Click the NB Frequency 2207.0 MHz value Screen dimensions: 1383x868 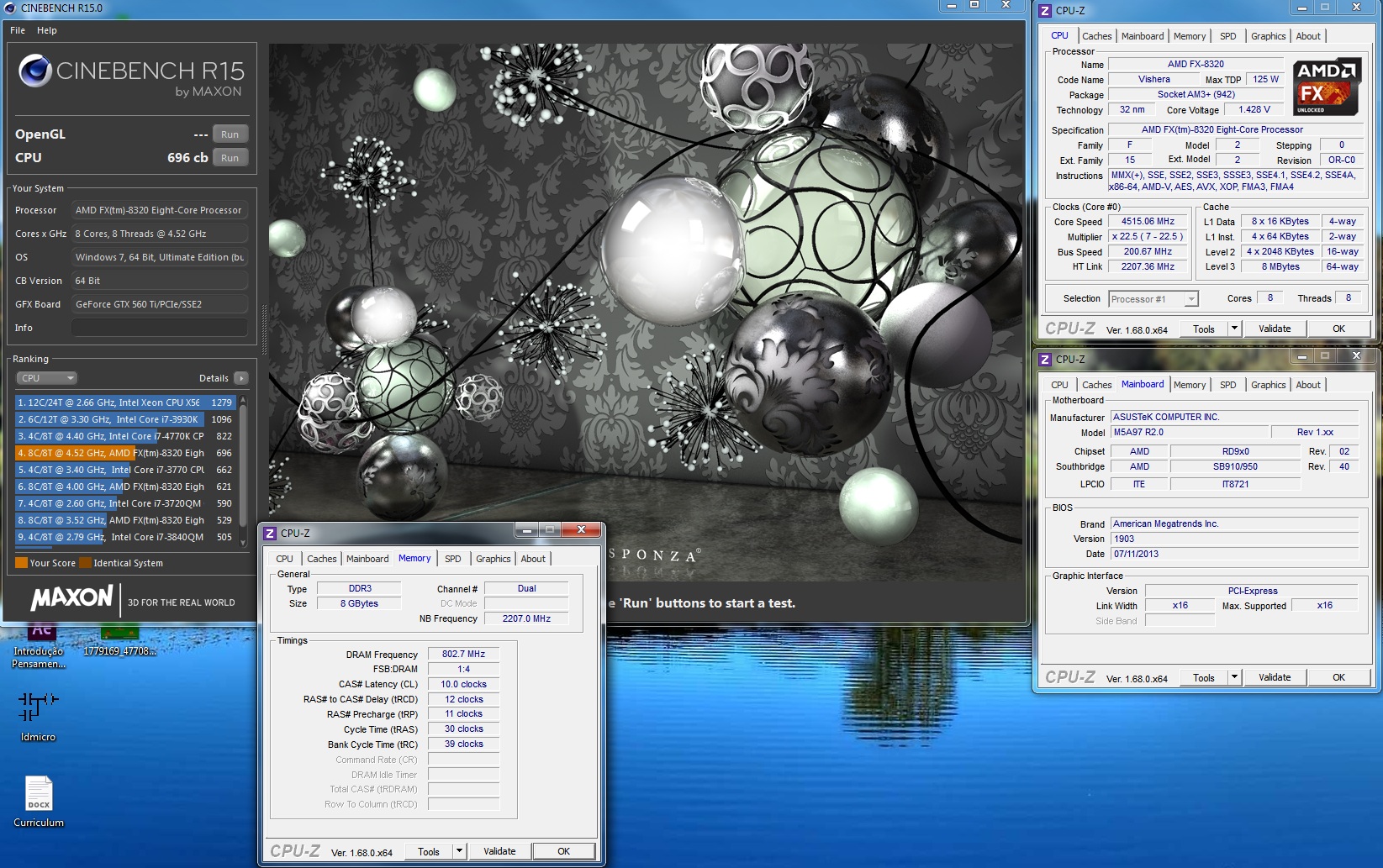526,618
